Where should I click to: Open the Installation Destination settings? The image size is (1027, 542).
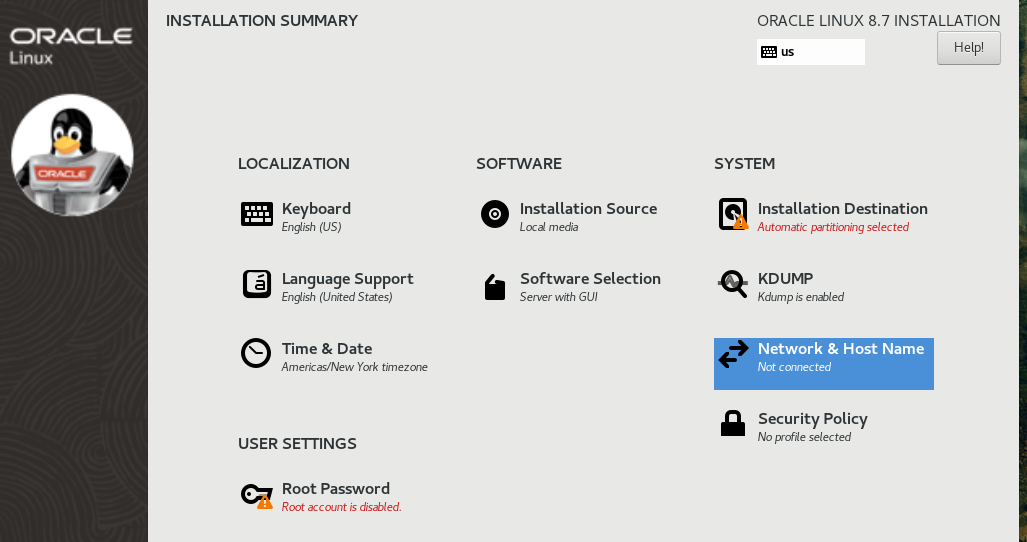842,209
